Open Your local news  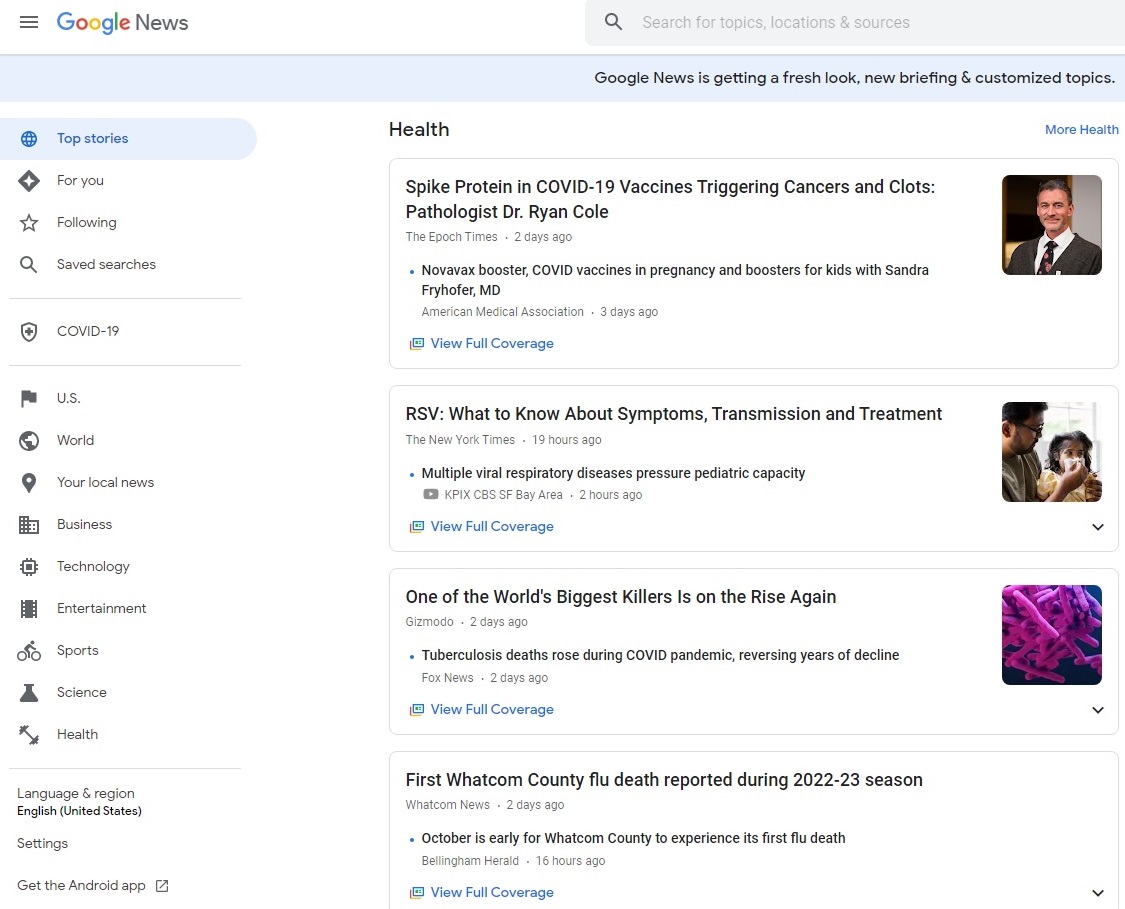(105, 483)
